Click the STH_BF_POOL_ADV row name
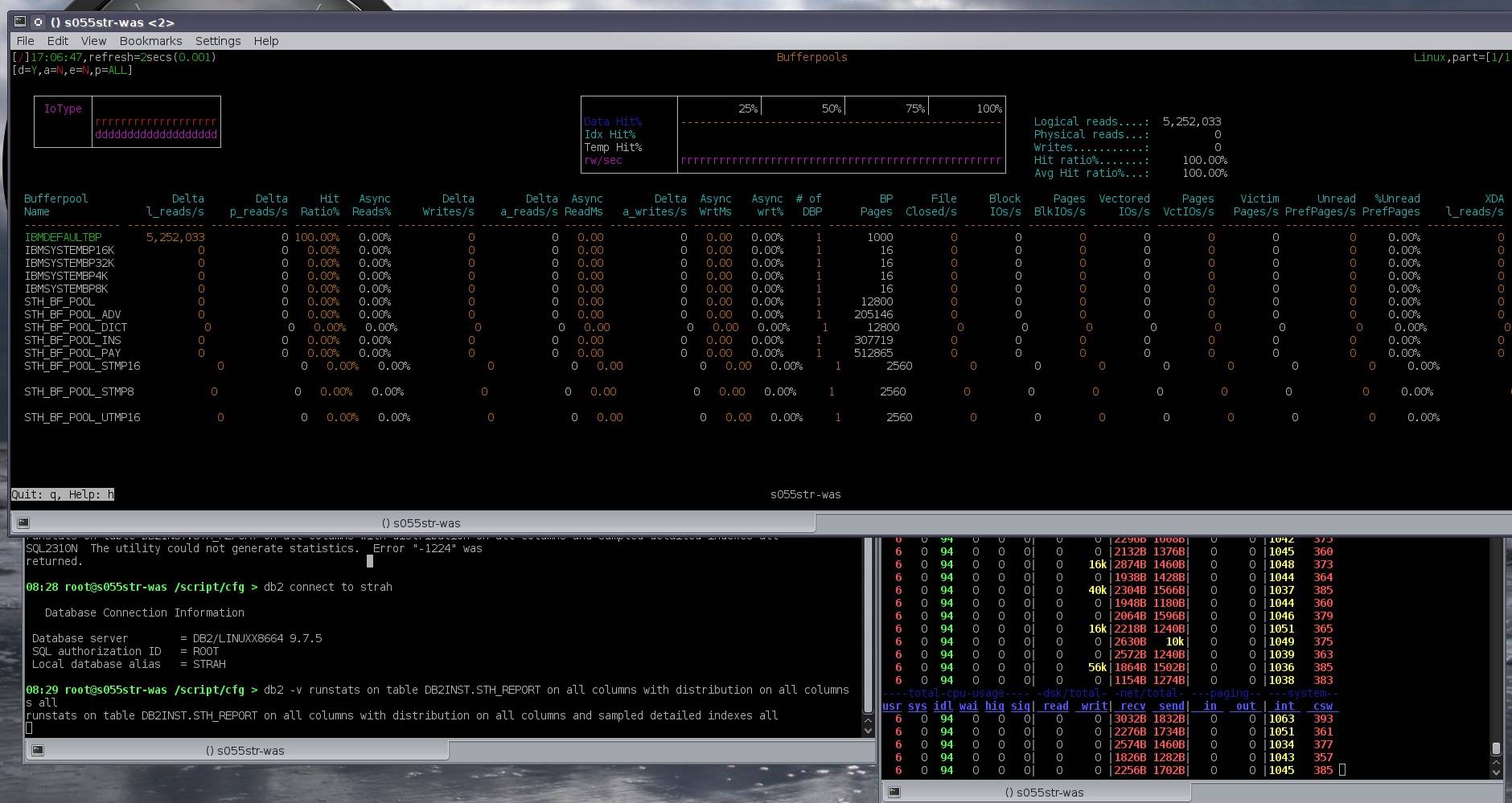 [72, 314]
